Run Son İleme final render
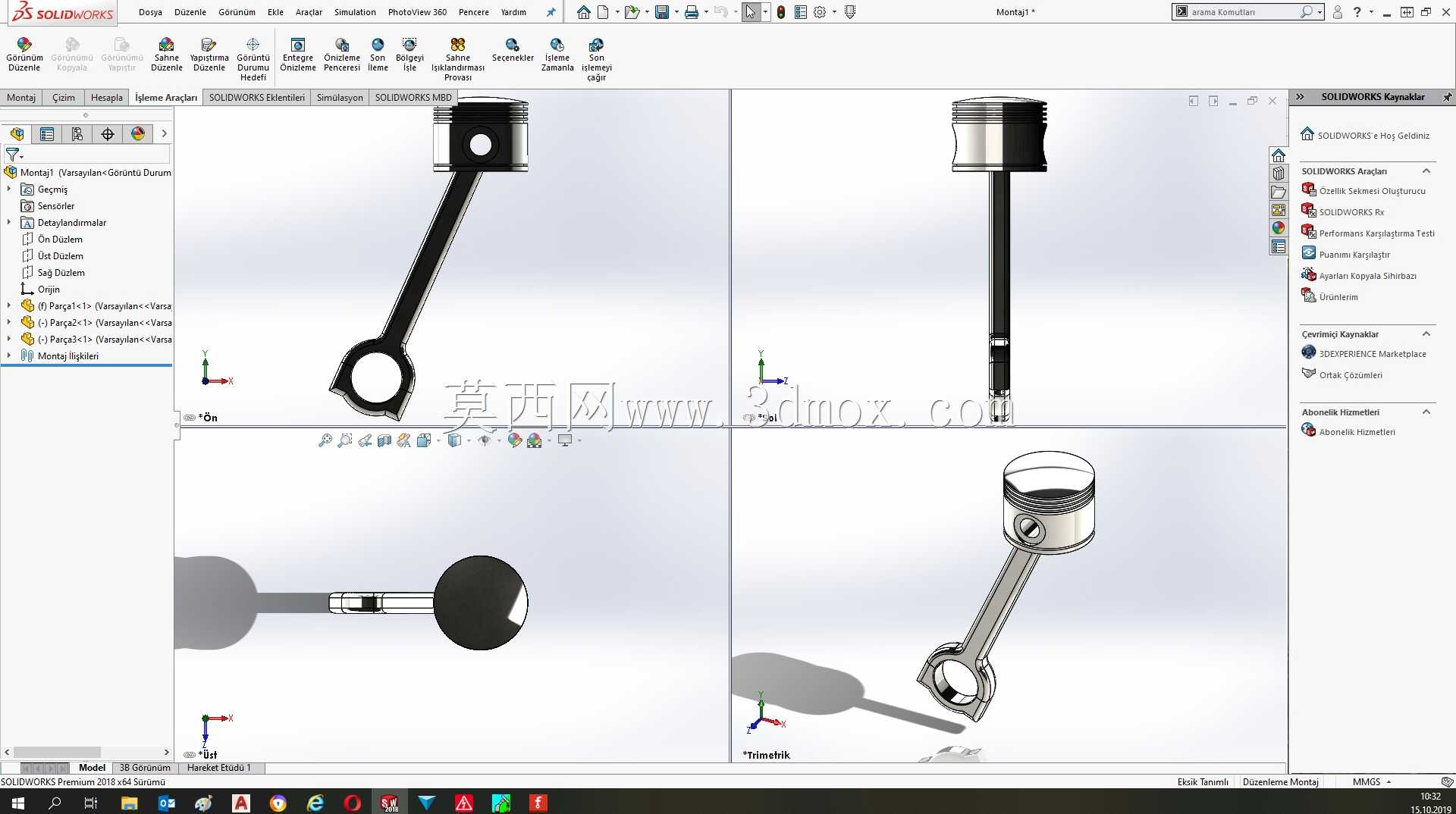 pos(378,55)
